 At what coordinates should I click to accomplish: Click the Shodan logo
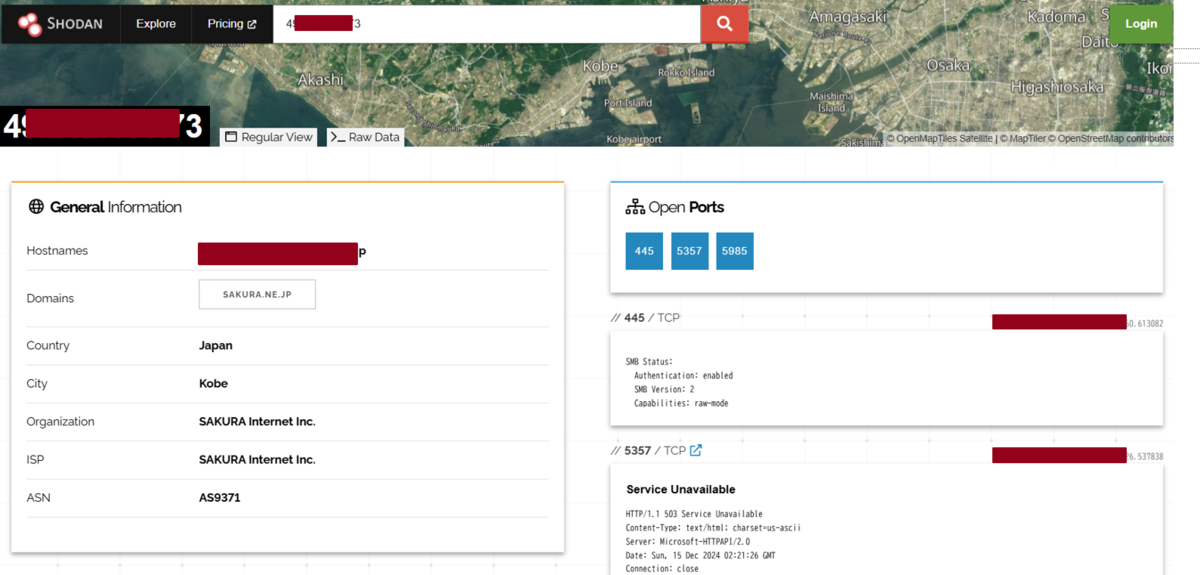pyautogui.click(x=61, y=23)
